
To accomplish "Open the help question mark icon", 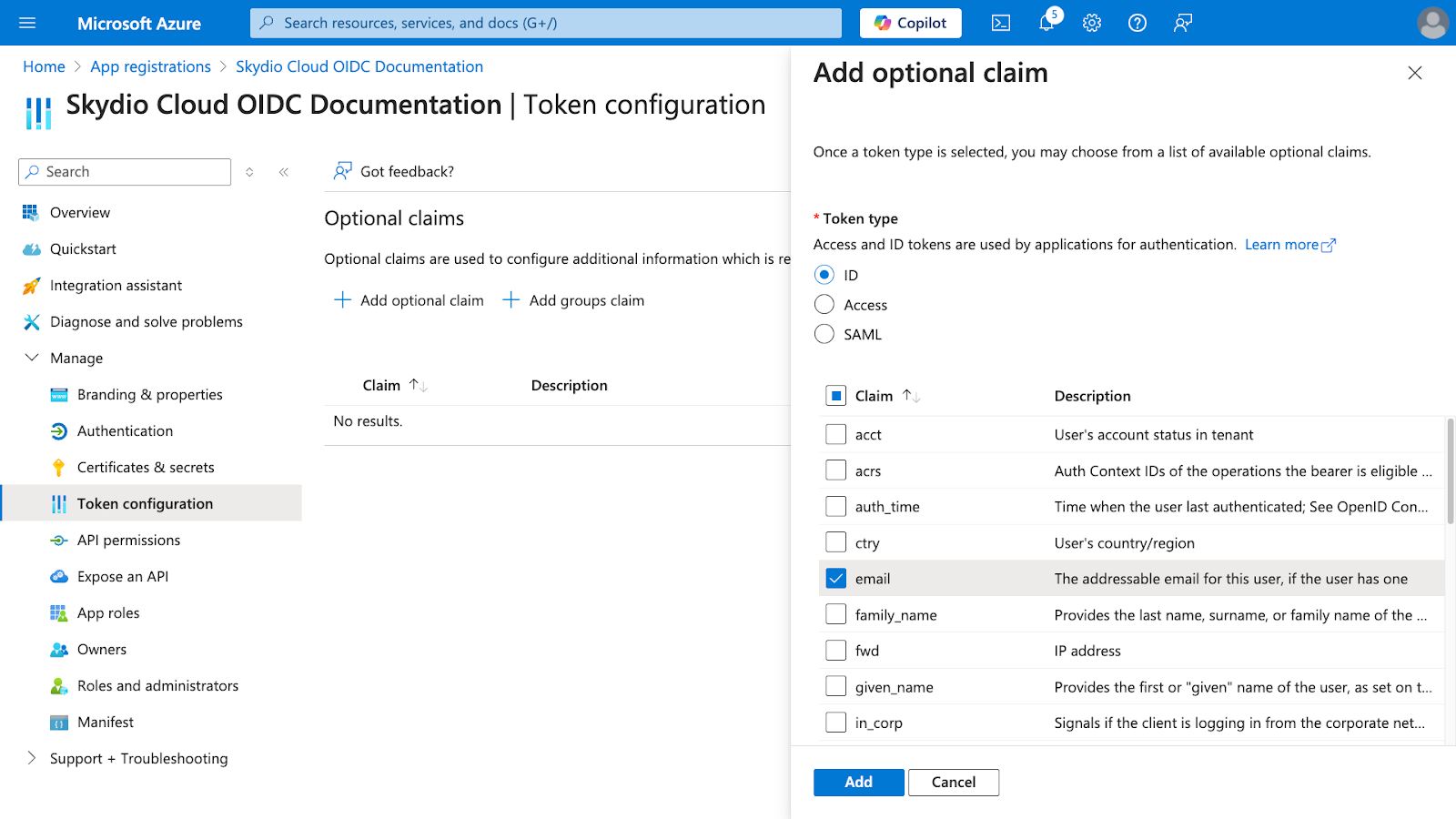I will [x=1137, y=23].
